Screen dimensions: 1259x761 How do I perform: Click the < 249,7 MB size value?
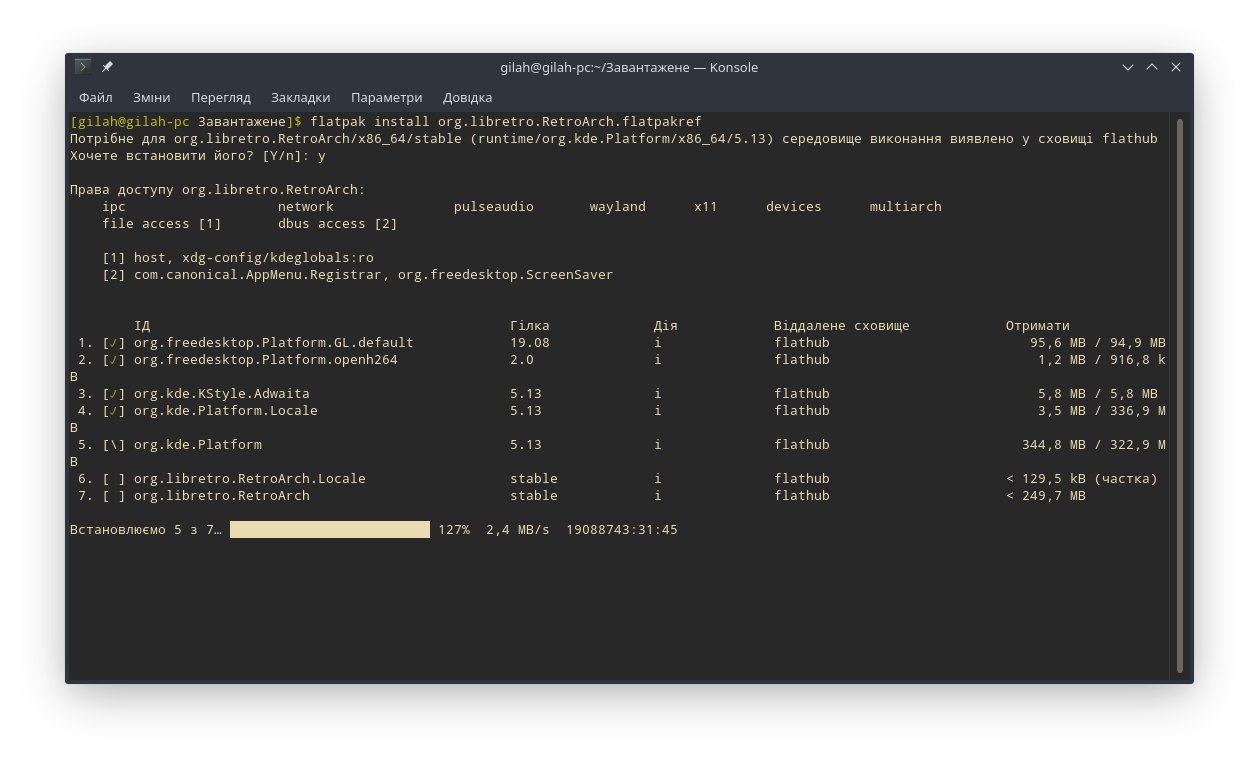click(x=1045, y=495)
